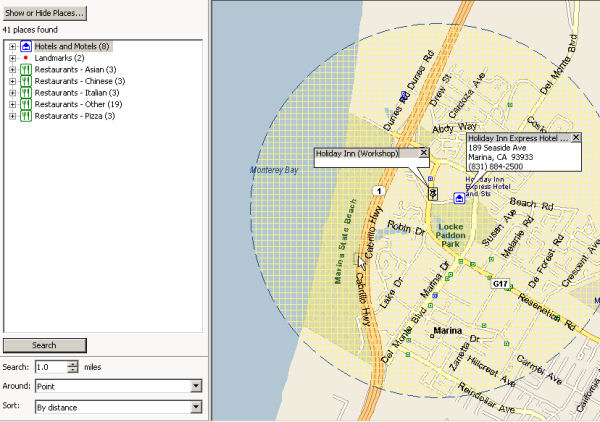
Task: Select Restaurants - Italian (3) row
Action: 77,93
